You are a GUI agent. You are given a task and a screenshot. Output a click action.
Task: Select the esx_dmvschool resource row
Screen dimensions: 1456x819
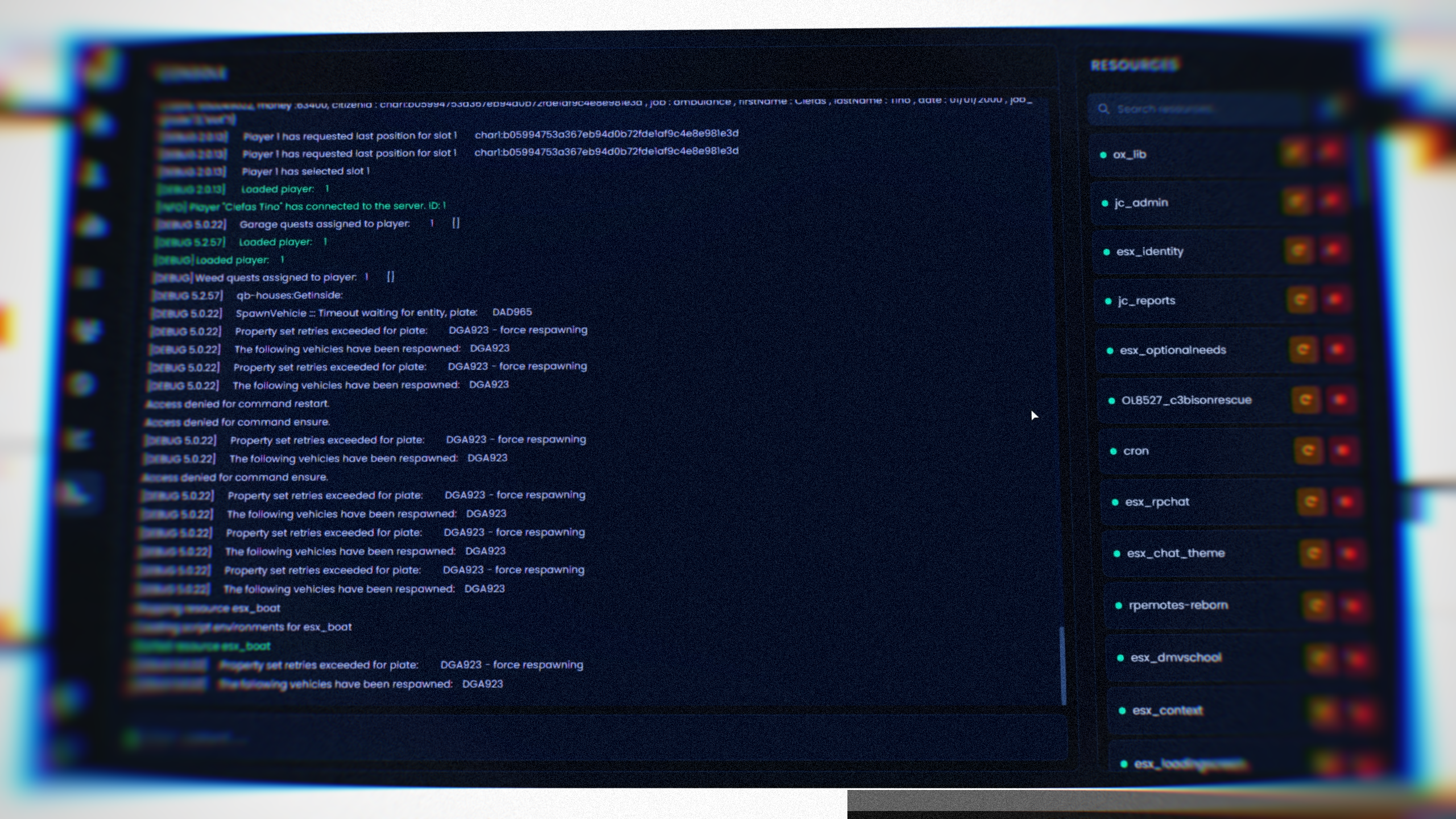point(1242,658)
